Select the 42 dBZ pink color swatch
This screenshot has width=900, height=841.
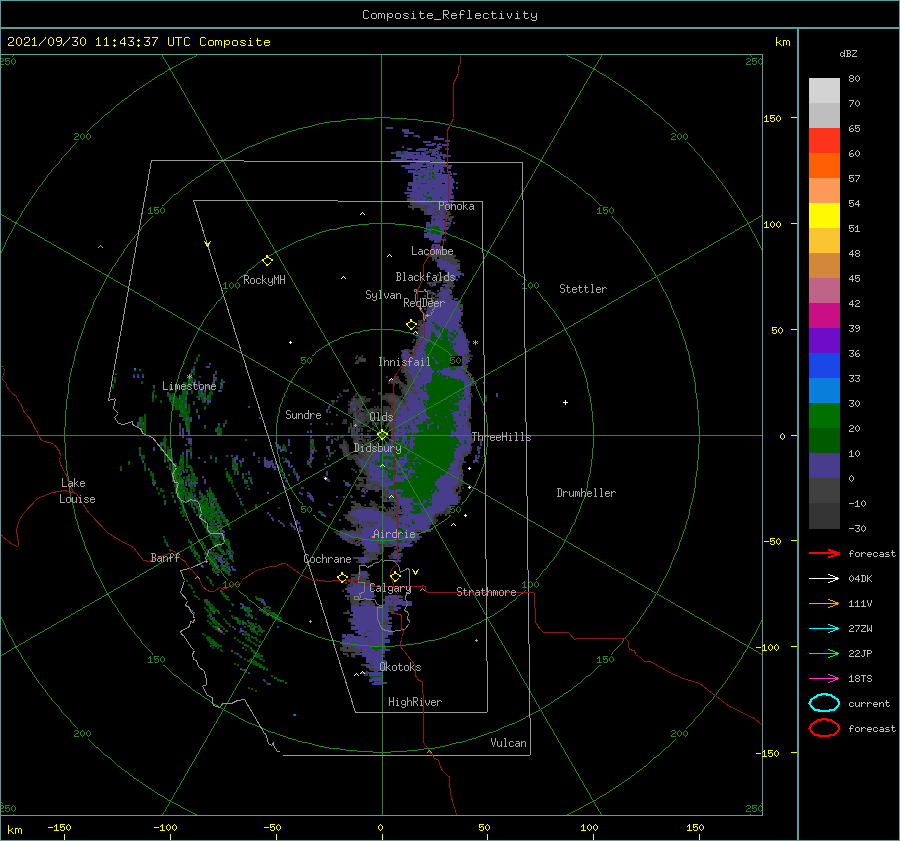click(x=824, y=290)
